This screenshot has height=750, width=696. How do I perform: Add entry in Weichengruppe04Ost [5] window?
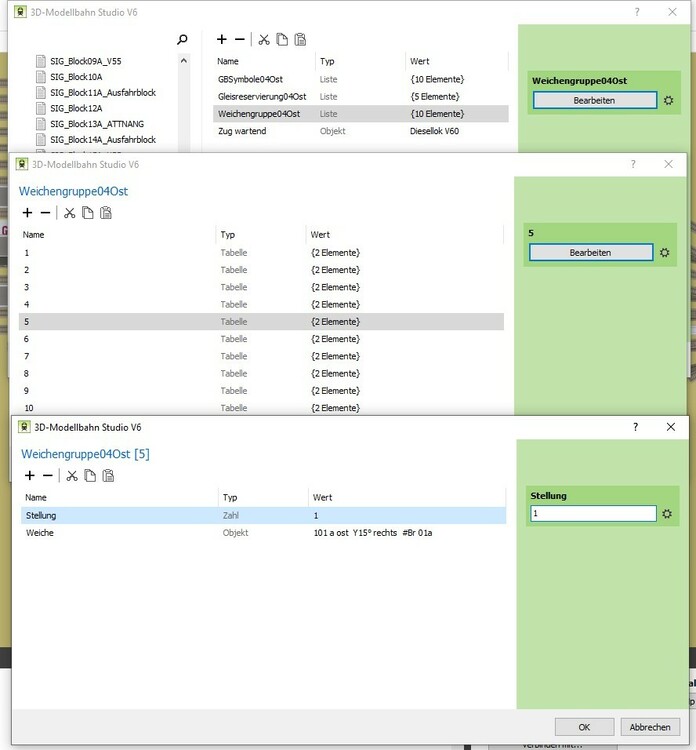[x=30, y=475]
